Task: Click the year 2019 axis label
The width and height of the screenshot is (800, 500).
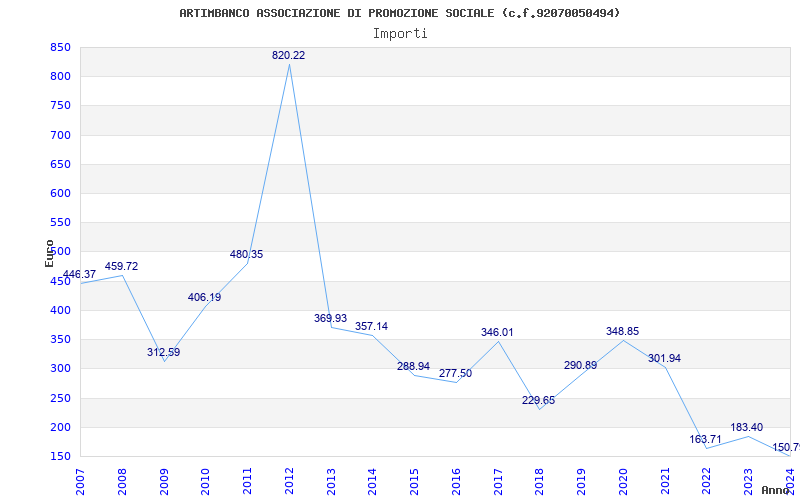Action: tap(582, 482)
